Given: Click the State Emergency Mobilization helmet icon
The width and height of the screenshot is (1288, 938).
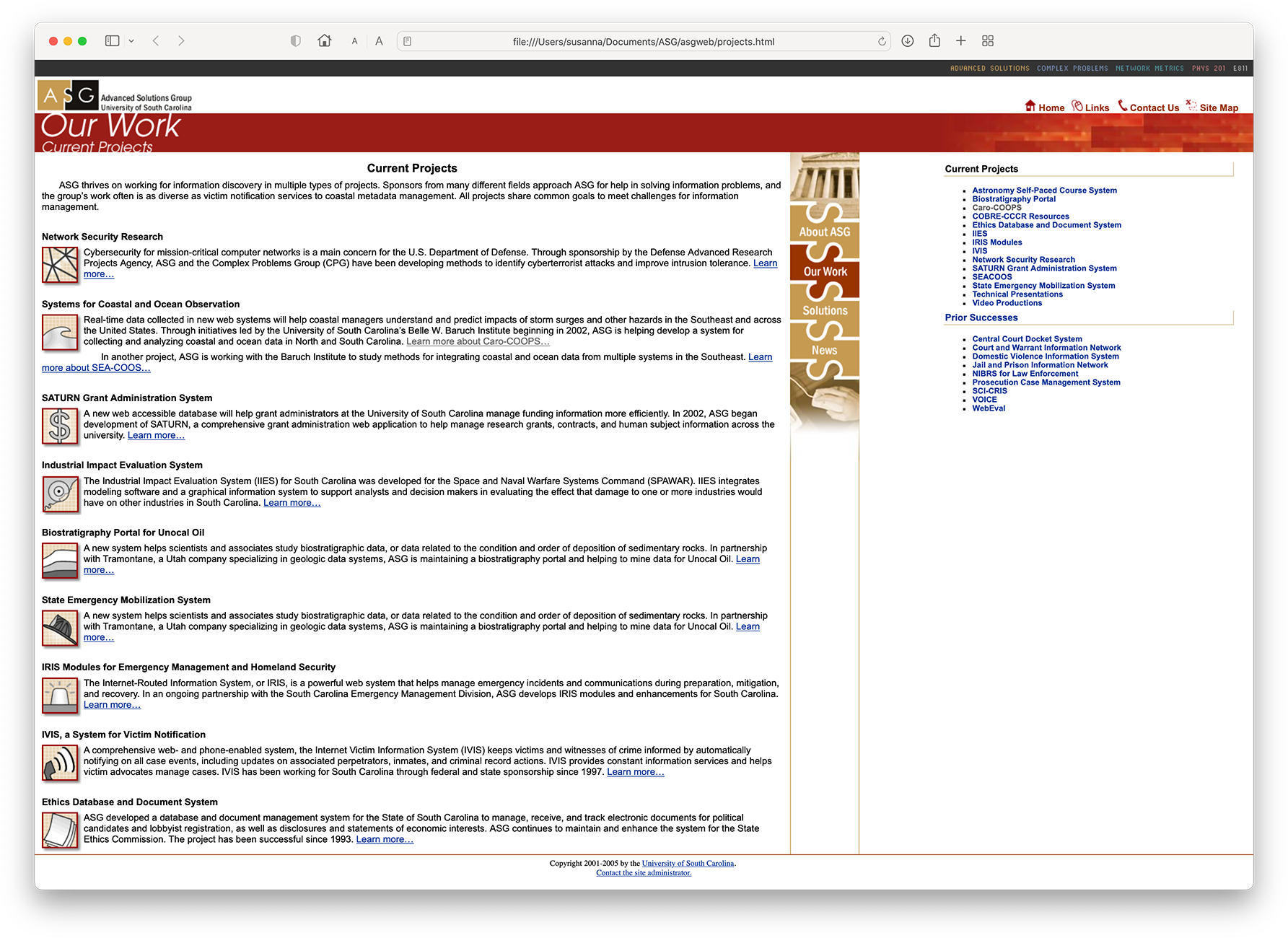Looking at the screenshot, I should [x=60, y=628].
